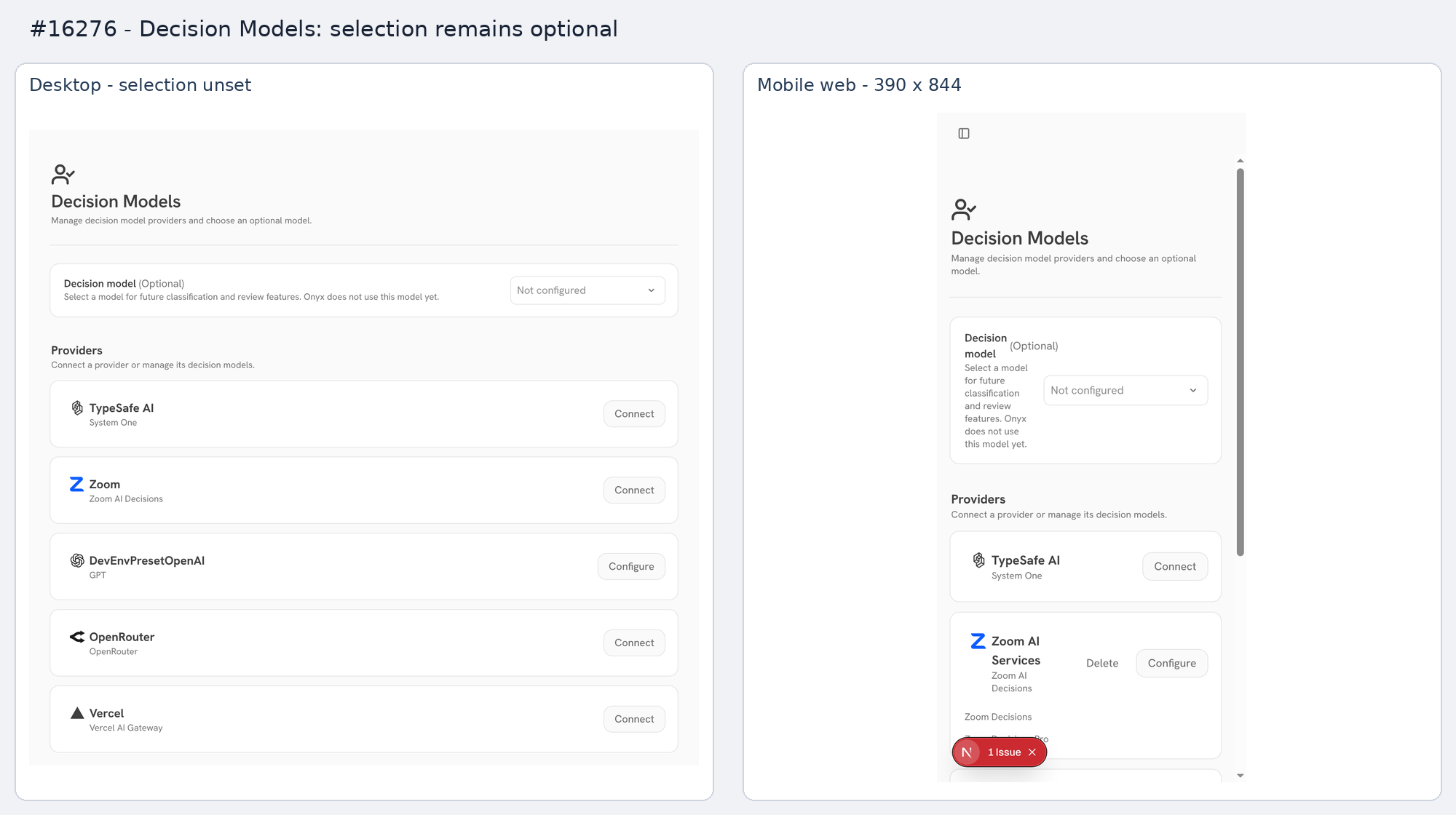The width and height of the screenshot is (1456, 815).
Task: Click the 'Desktop - selection unset' panel title
Action: point(141,85)
